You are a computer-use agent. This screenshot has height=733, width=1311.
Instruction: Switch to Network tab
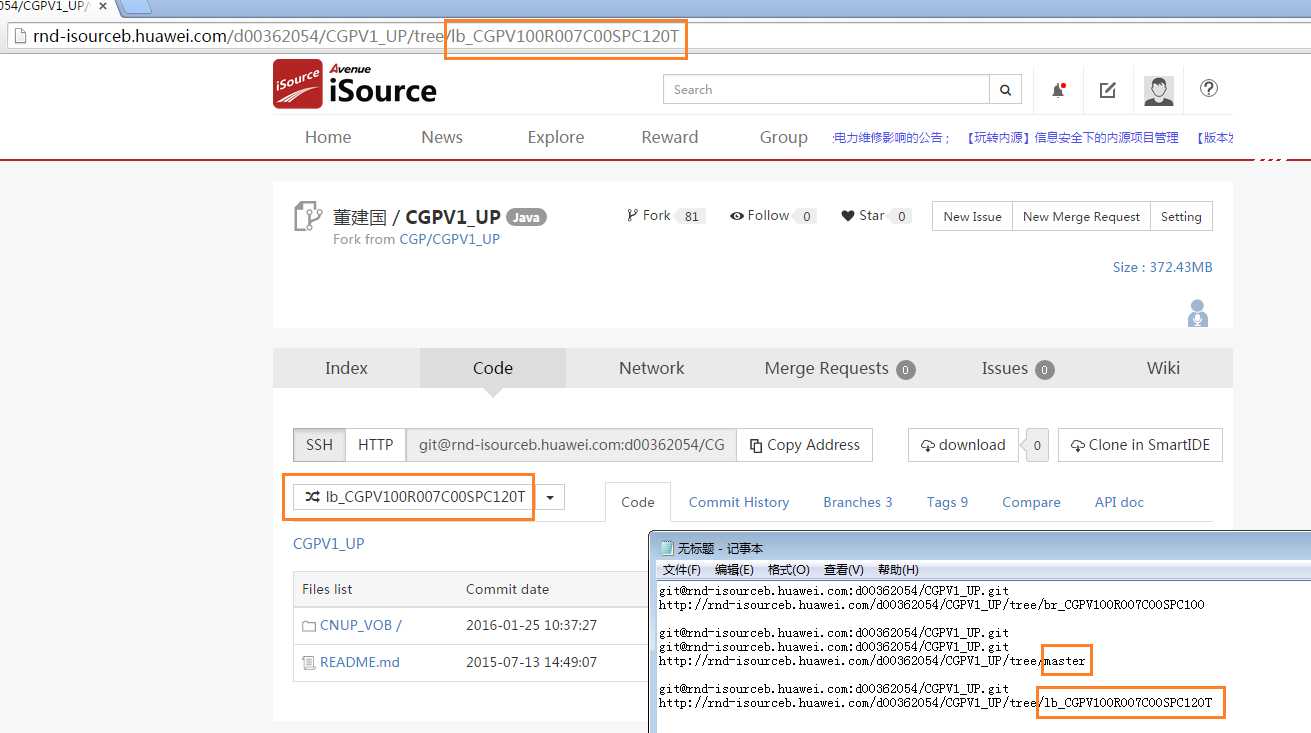652,368
